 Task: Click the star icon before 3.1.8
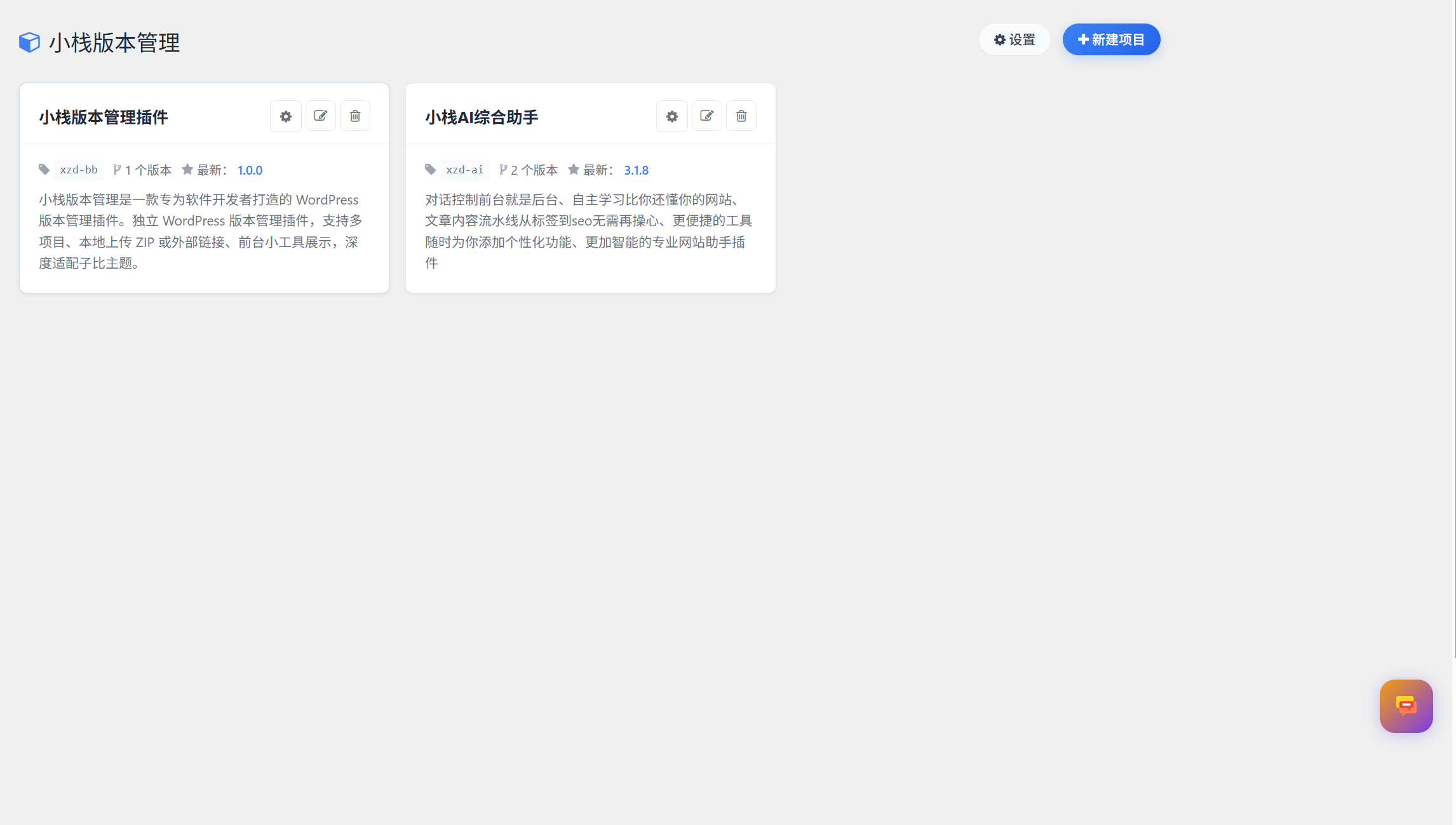pyautogui.click(x=574, y=170)
